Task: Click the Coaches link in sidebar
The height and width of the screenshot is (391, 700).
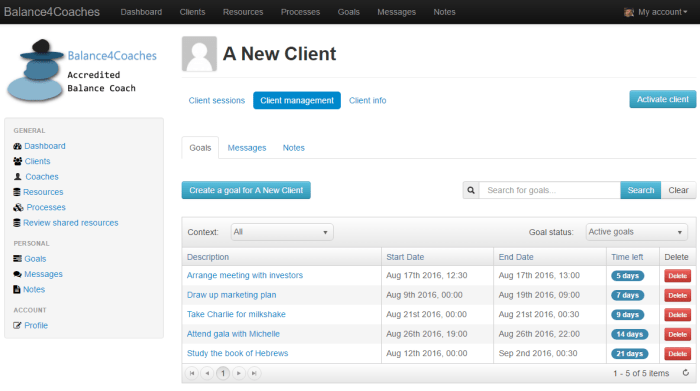Action: point(42,177)
